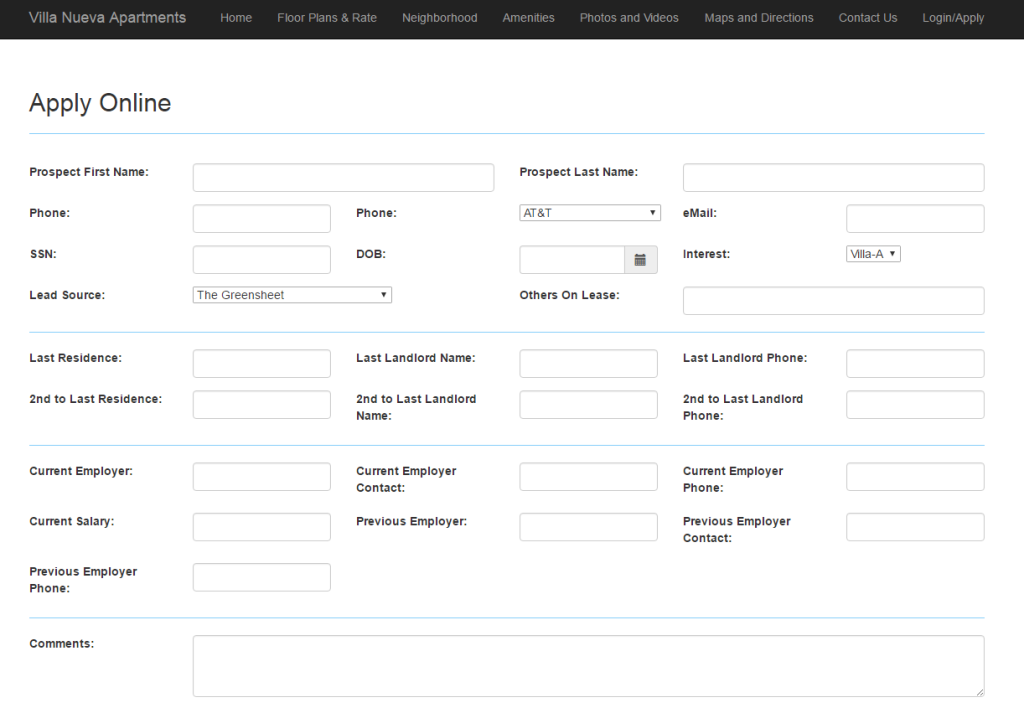
Task: Click the 2nd to Last Residence field
Action: [x=262, y=405]
